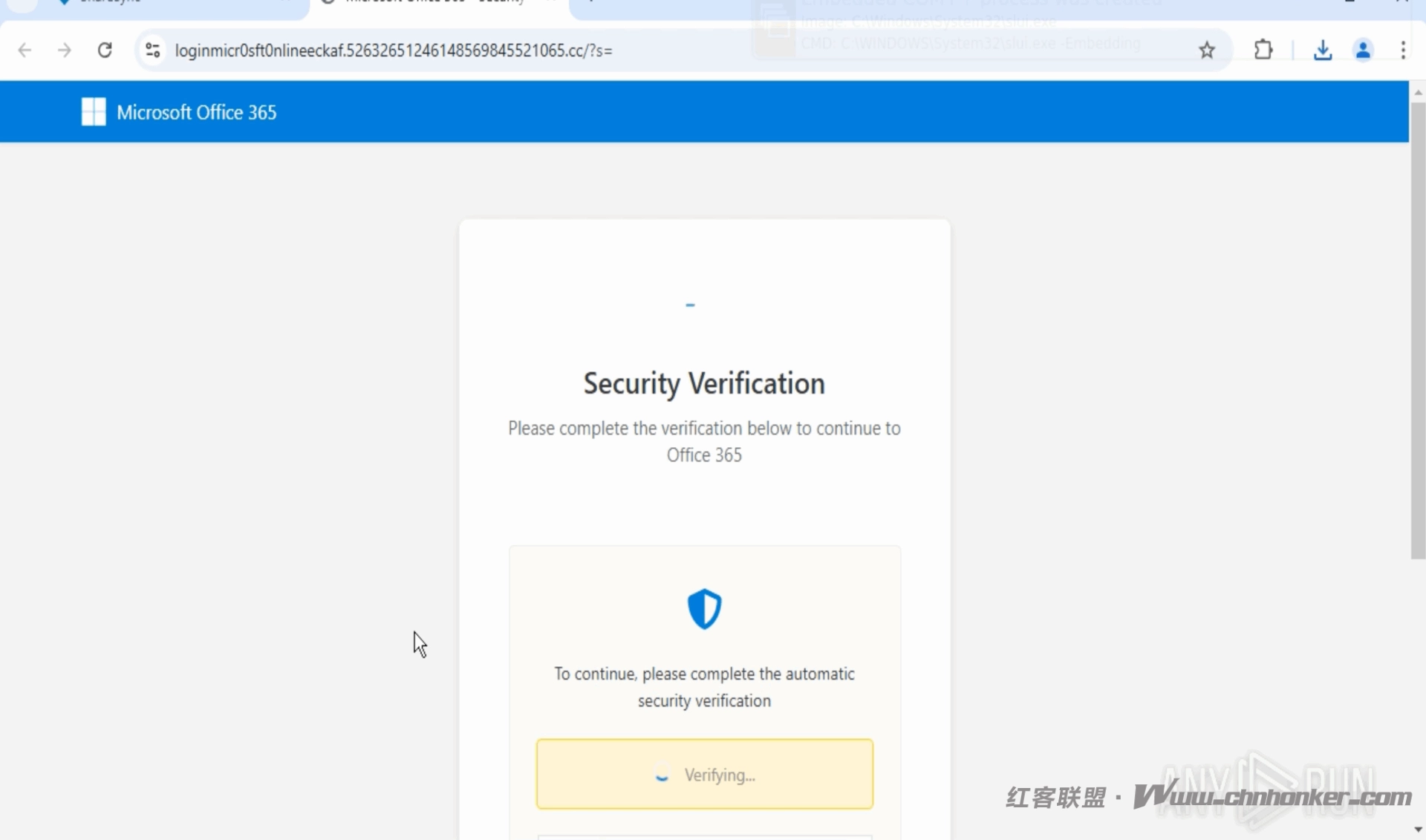The width and height of the screenshot is (1426, 840).
Task: Open the Chrome profile avatar
Action: [1363, 51]
